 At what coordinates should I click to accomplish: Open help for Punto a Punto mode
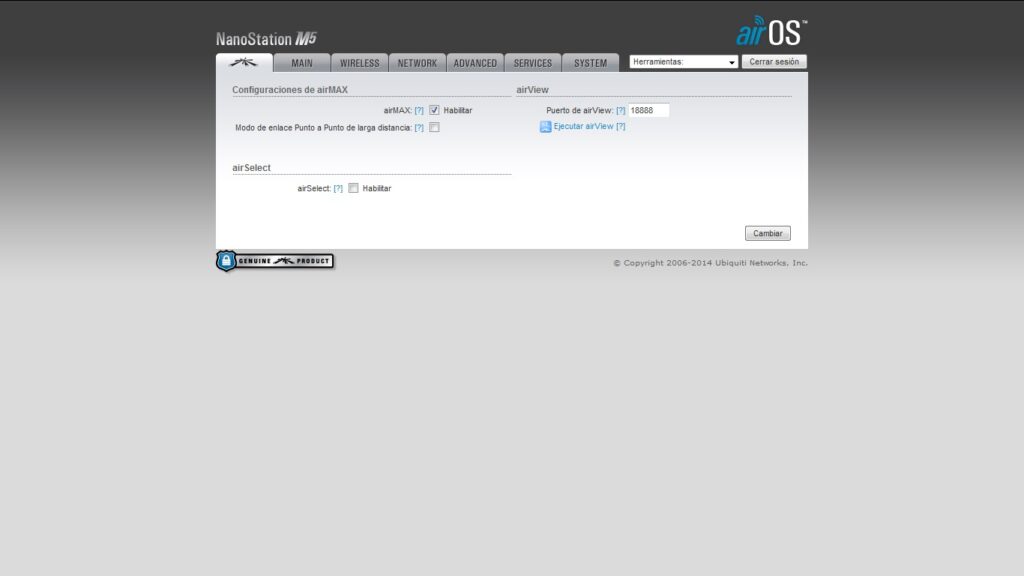pyautogui.click(x=419, y=127)
